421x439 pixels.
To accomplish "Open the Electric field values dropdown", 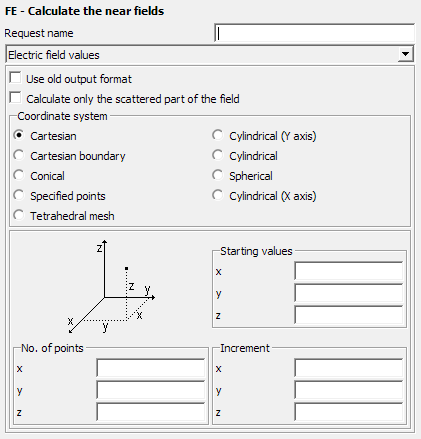I will pyautogui.click(x=210, y=54).
